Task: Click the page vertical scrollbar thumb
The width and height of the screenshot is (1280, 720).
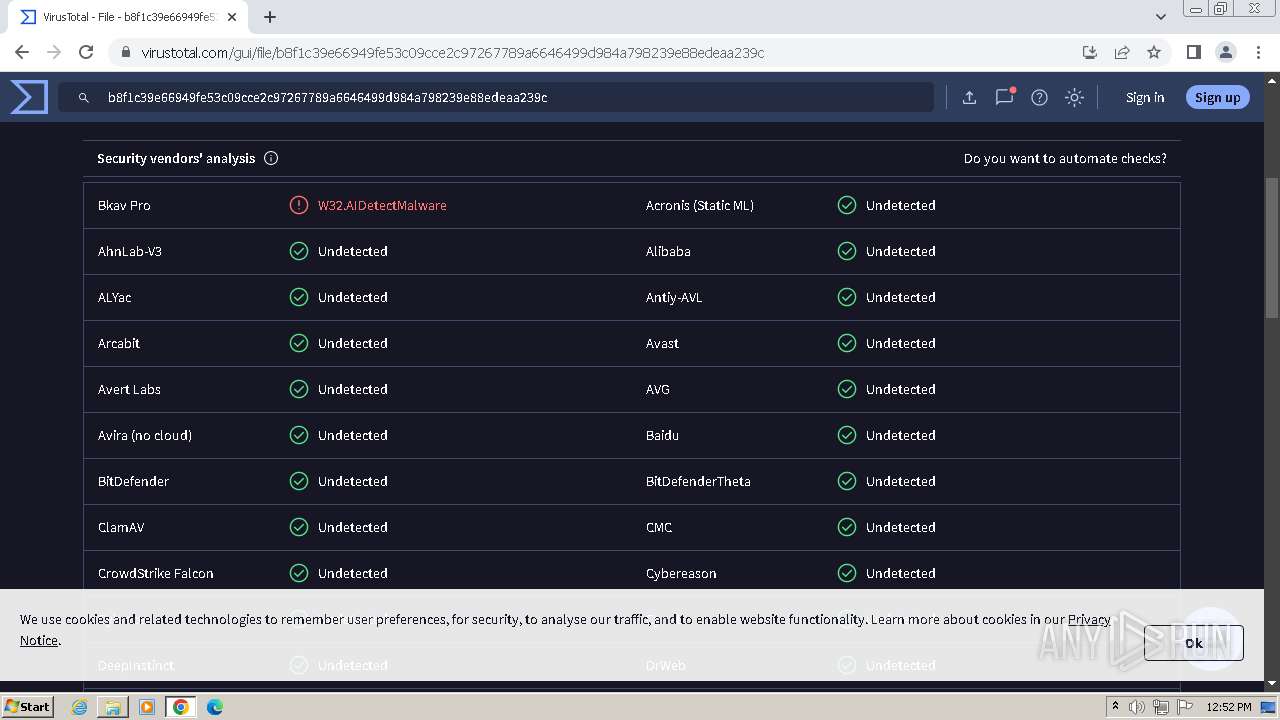Action: tap(1271, 248)
